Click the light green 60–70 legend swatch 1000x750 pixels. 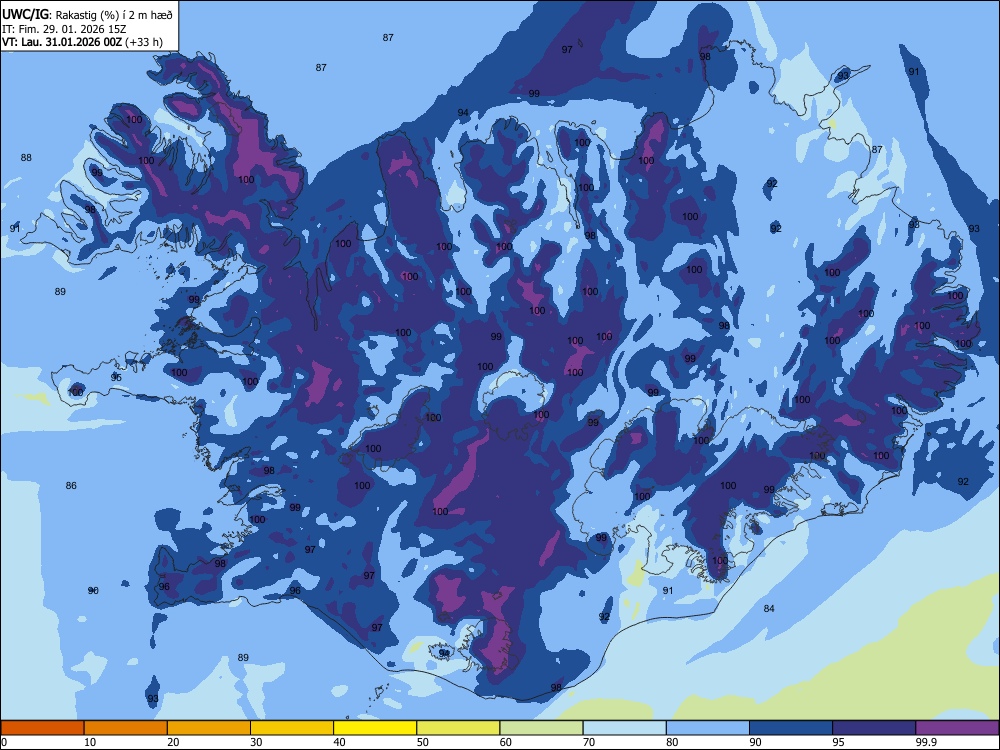541,728
